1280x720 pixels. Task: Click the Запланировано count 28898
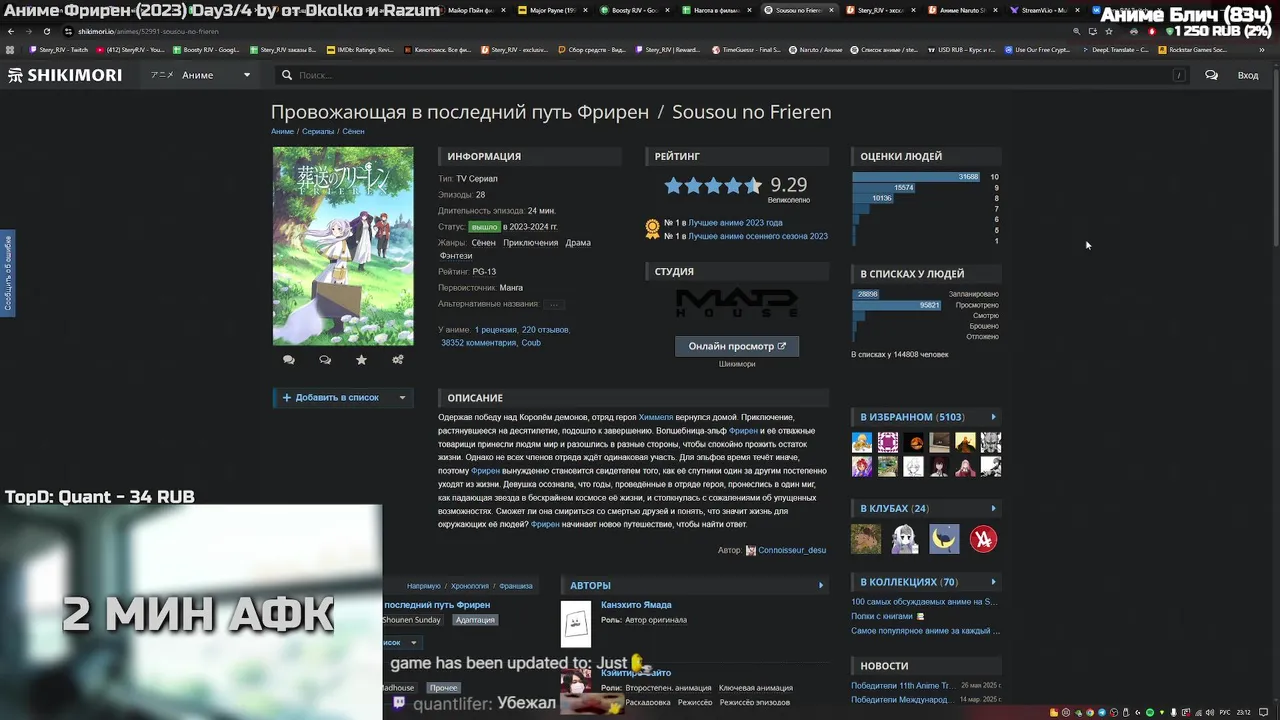click(866, 294)
